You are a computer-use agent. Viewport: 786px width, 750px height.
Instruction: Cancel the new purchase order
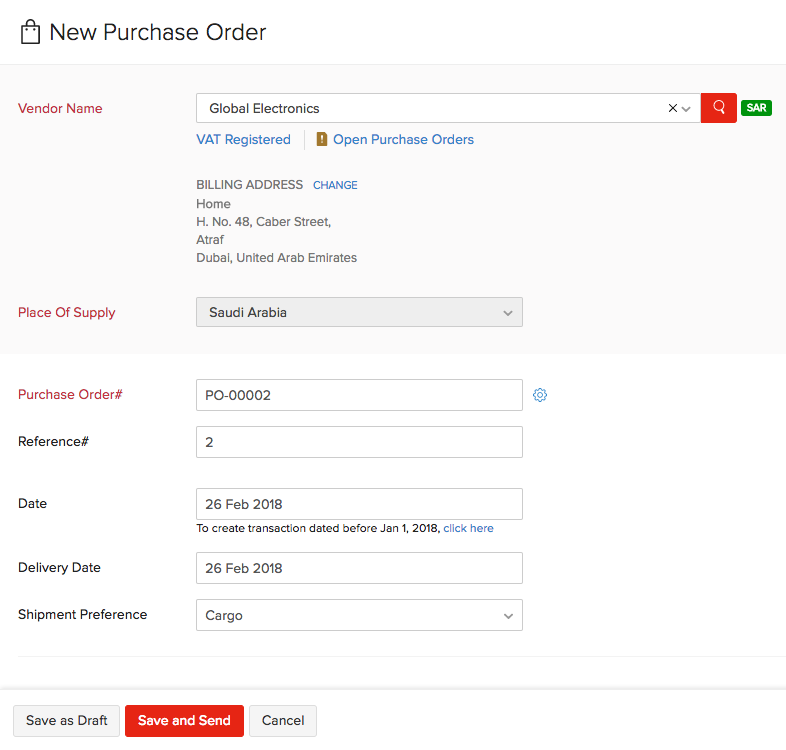[x=283, y=720]
